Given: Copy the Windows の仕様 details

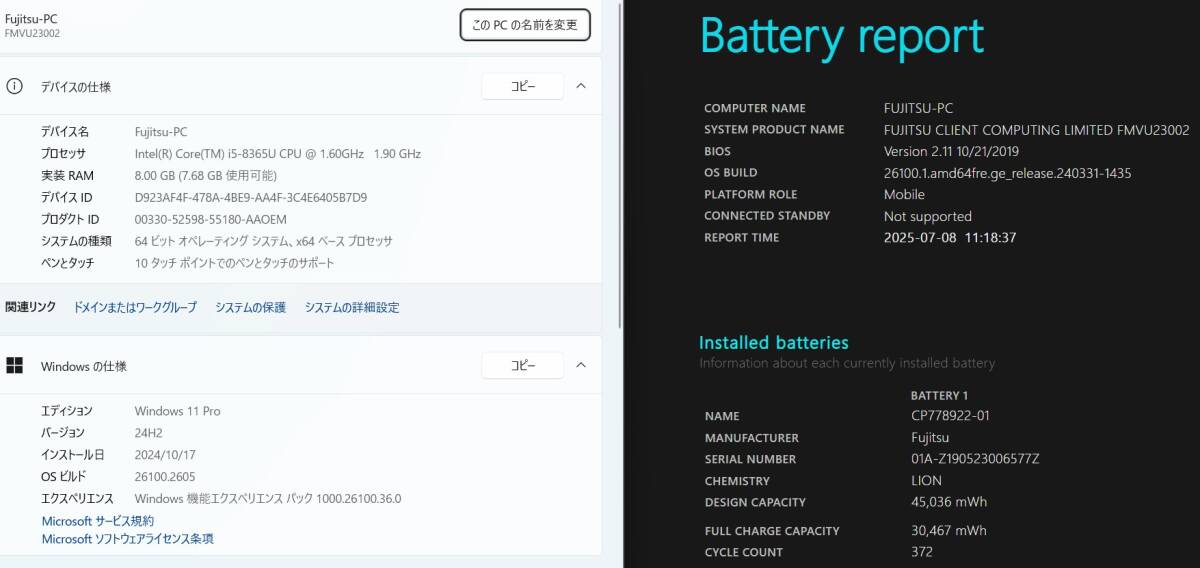Looking at the screenshot, I should (x=523, y=366).
